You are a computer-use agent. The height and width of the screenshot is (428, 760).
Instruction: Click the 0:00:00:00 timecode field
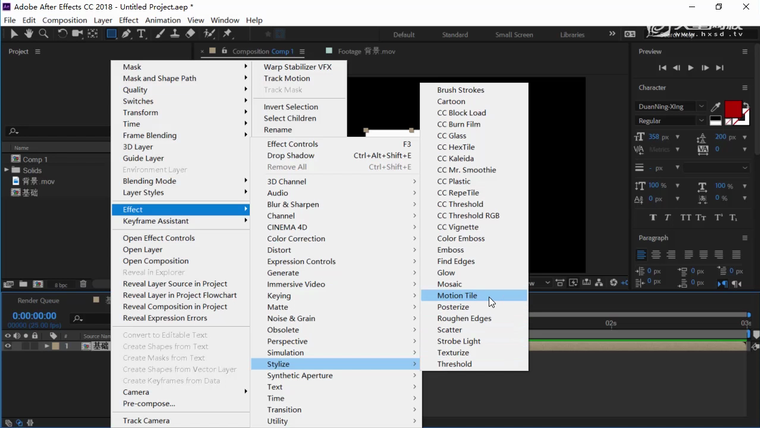point(34,316)
